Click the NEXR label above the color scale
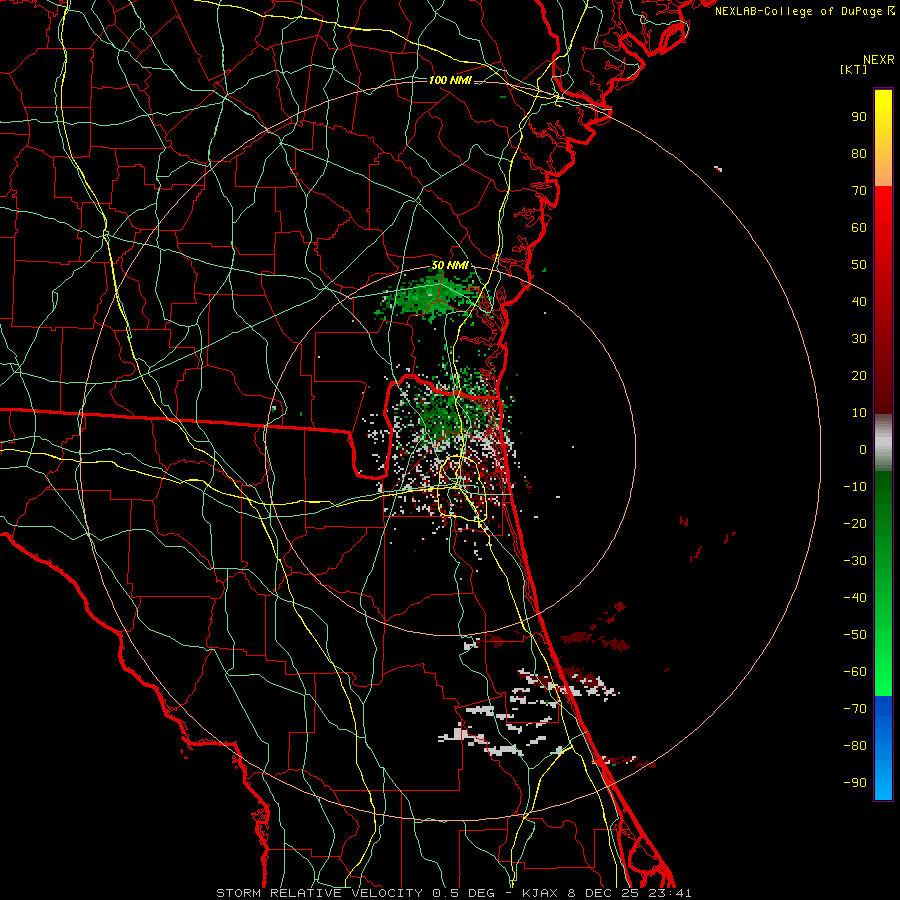Image resolution: width=900 pixels, height=900 pixels. pyautogui.click(x=879, y=60)
